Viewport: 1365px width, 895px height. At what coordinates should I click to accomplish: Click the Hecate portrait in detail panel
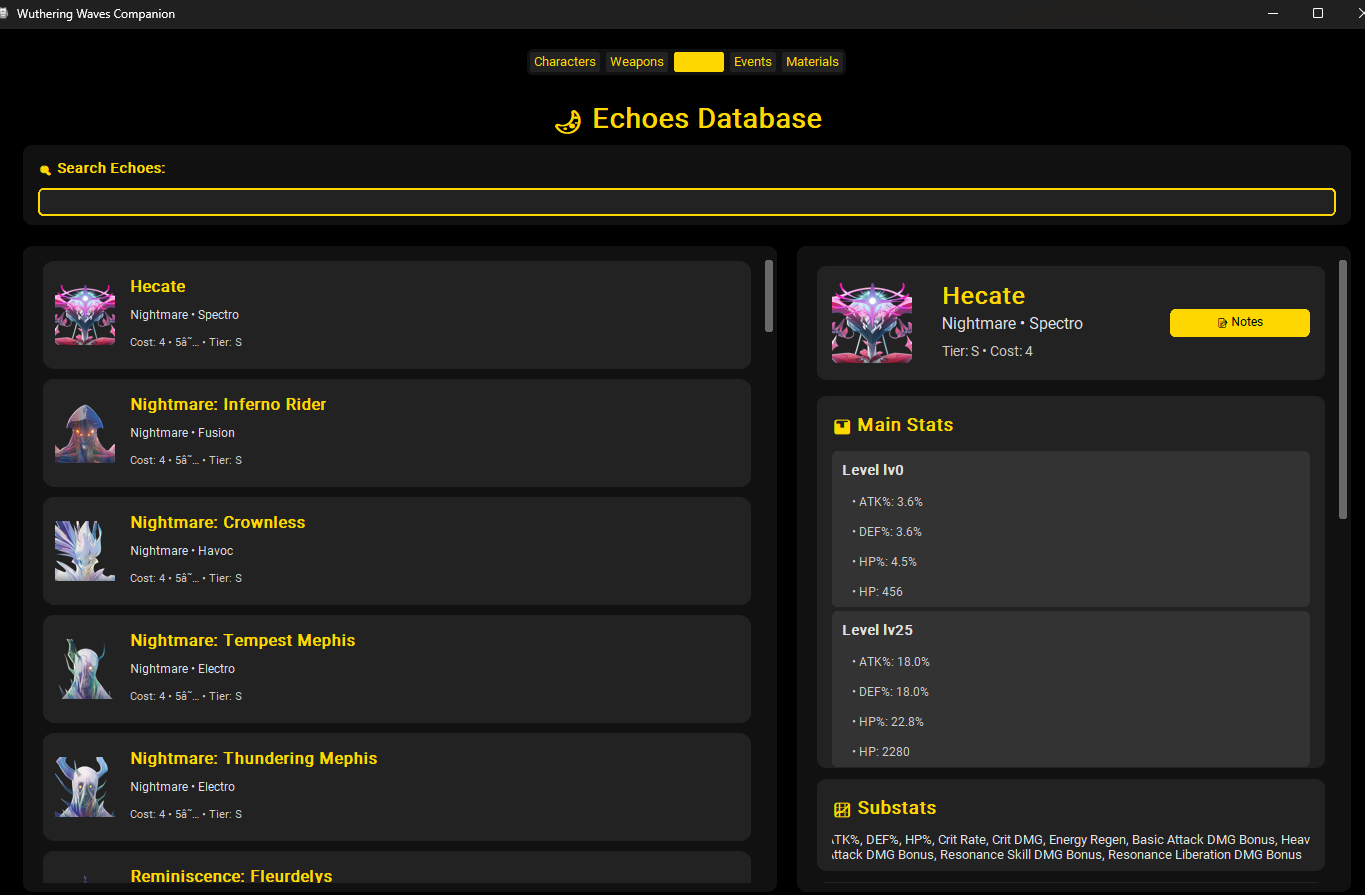pyautogui.click(x=872, y=323)
